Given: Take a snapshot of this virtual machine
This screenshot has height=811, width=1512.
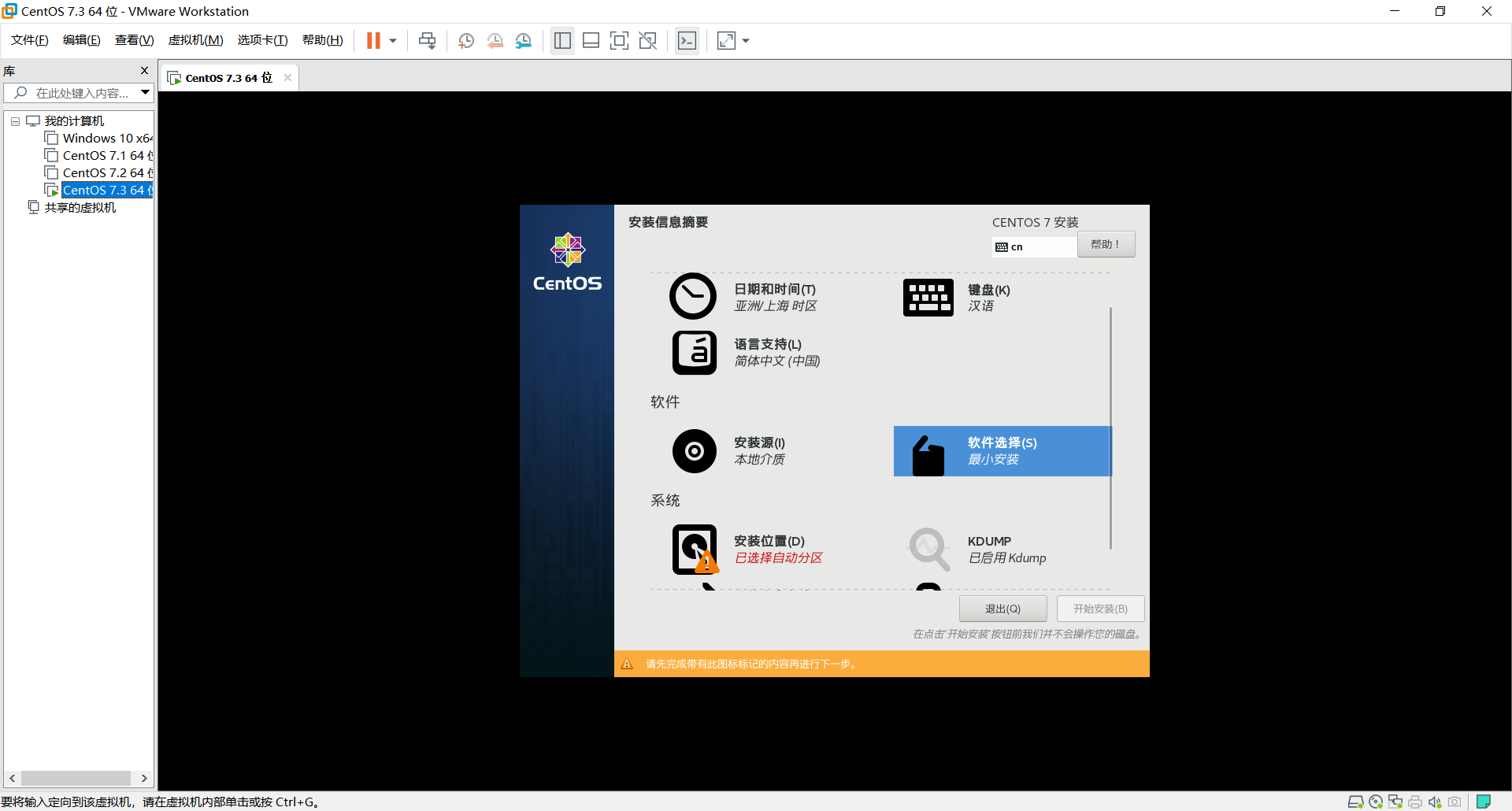Looking at the screenshot, I should tap(466, 41).
